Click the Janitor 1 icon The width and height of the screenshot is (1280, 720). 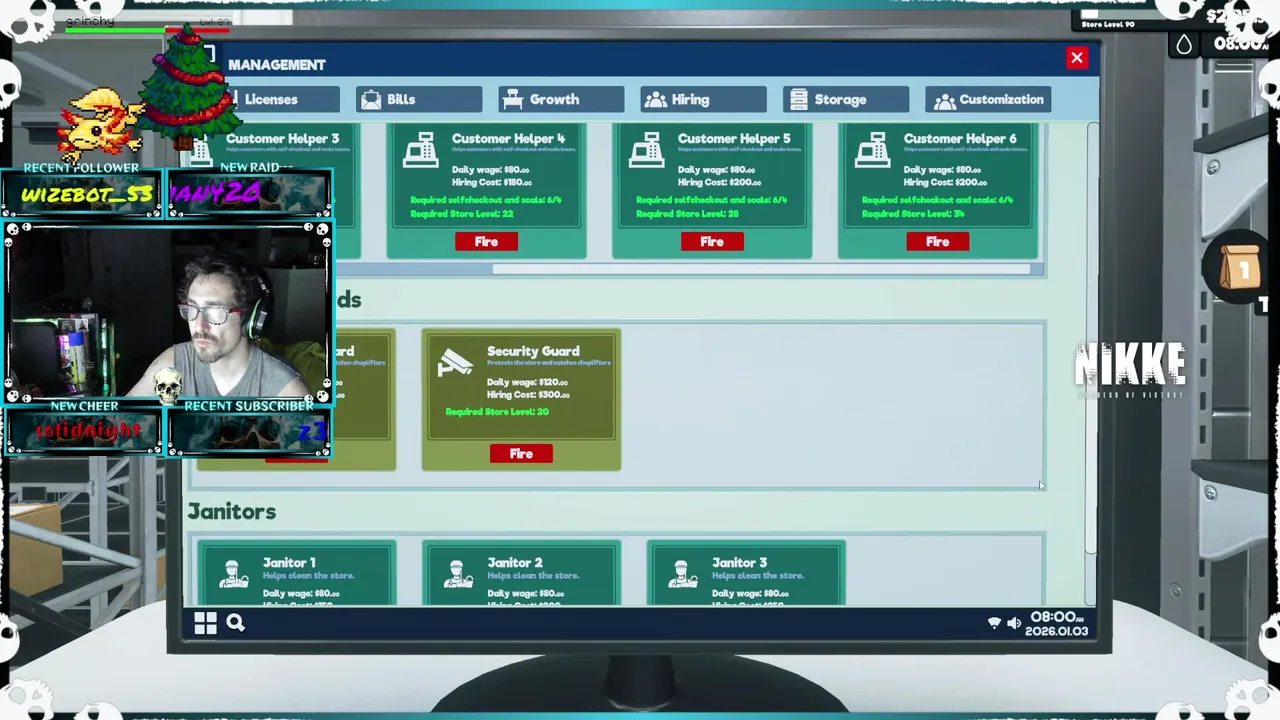[x=233, y=574]
